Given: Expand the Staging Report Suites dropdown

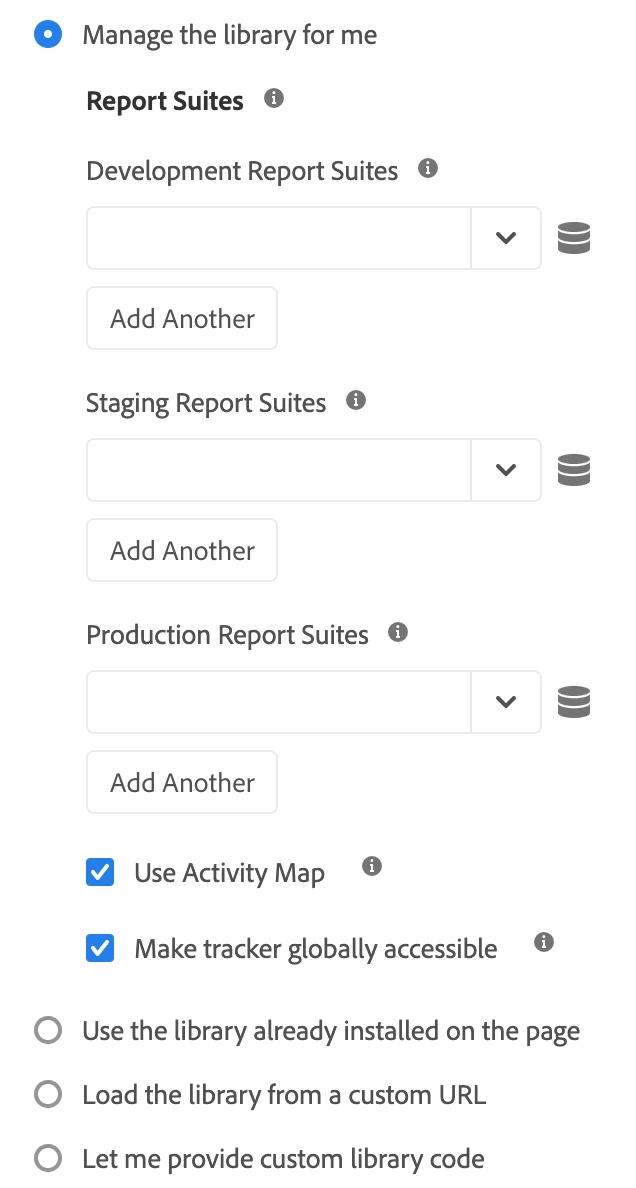Looking at the screenshot, I should click(x=506, y=470).
